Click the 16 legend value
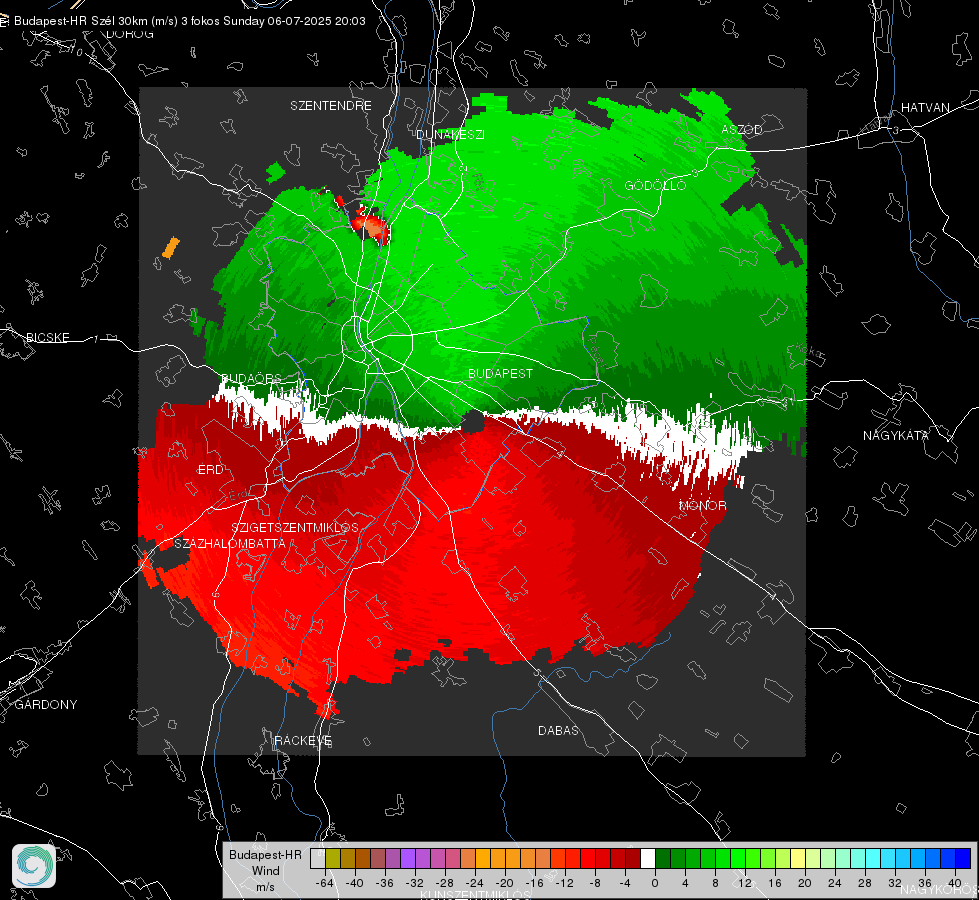 click(775, 883)
